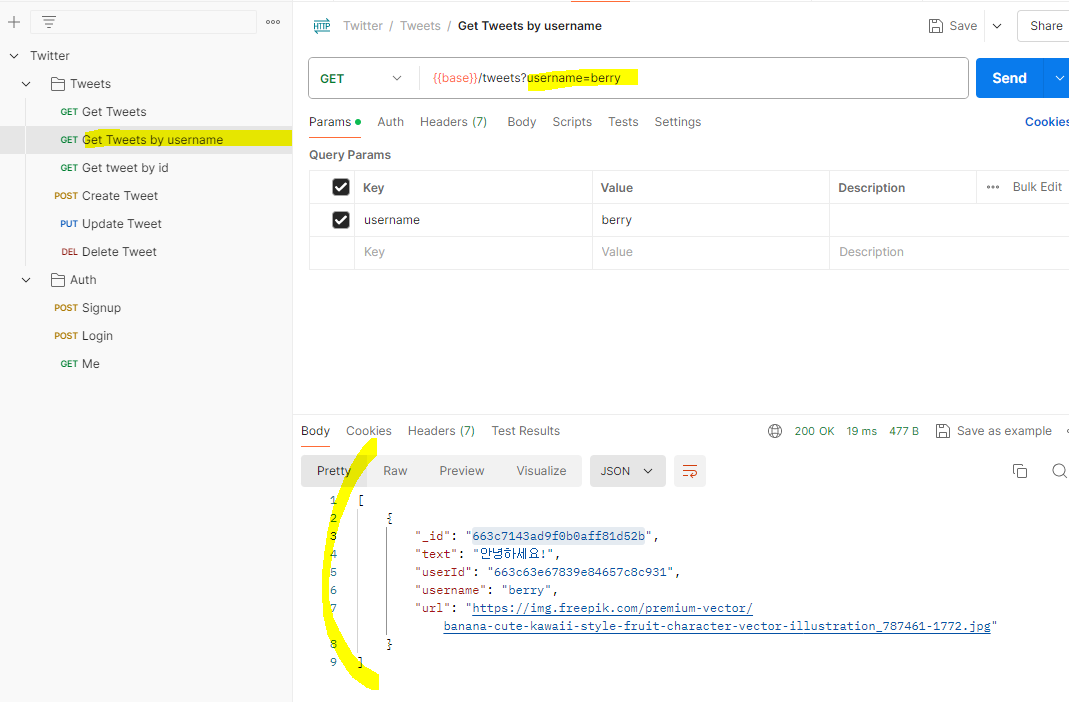This screenshot has height=702, width=1069.
Task: Switch to the request Auth tab
Action: tap(391, 122)
